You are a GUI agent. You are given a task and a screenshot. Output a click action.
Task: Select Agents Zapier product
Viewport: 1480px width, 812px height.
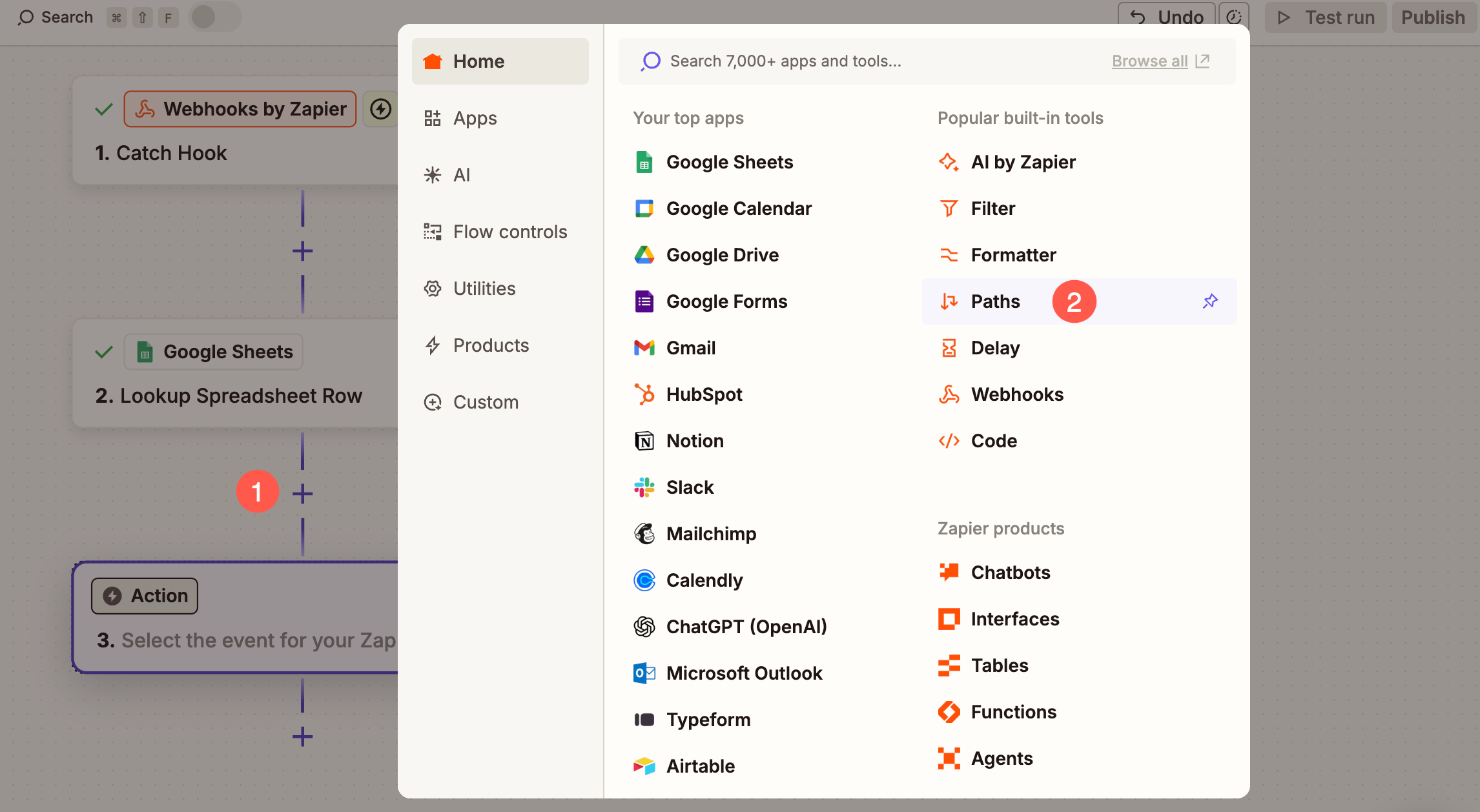coord(985,758)
